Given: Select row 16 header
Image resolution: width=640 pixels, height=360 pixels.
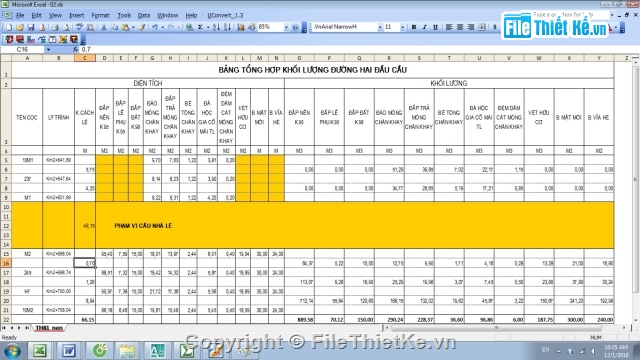Looking at the screenshot, I should [6, 263].
